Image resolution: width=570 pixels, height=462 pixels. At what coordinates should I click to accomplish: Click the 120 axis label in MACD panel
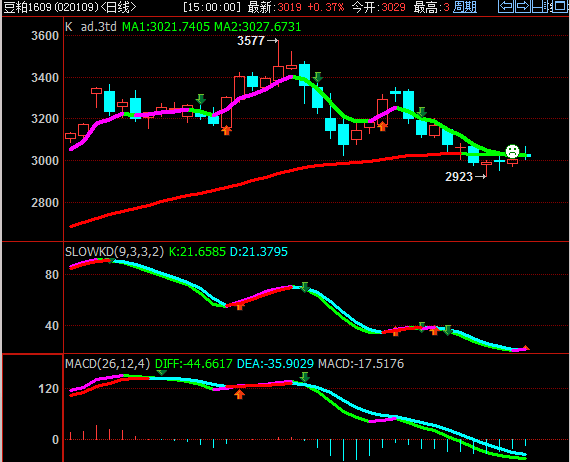point(48,389)
